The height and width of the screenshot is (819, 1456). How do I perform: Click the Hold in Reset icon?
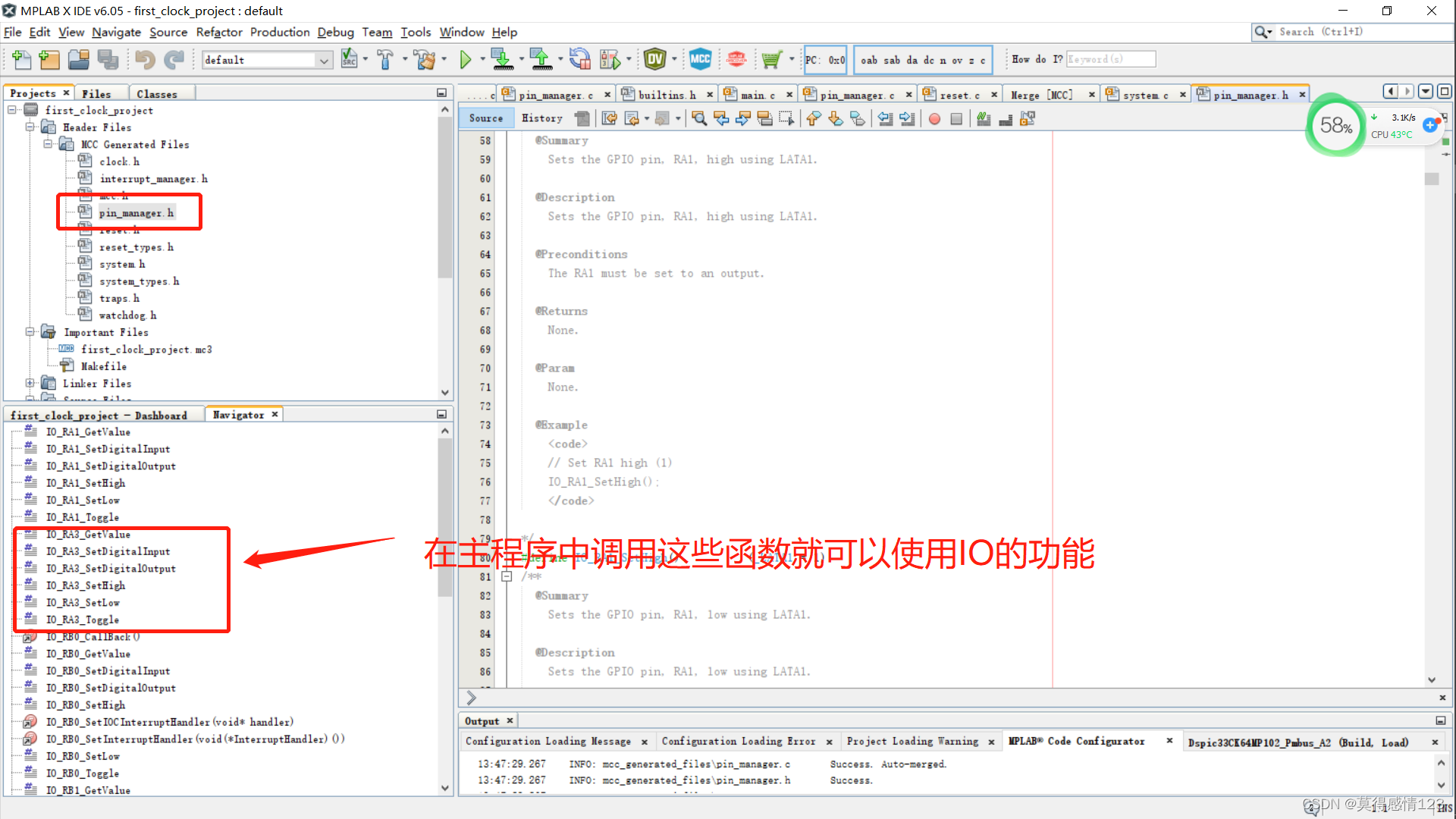pyautogui.click(x=580, y=59)
